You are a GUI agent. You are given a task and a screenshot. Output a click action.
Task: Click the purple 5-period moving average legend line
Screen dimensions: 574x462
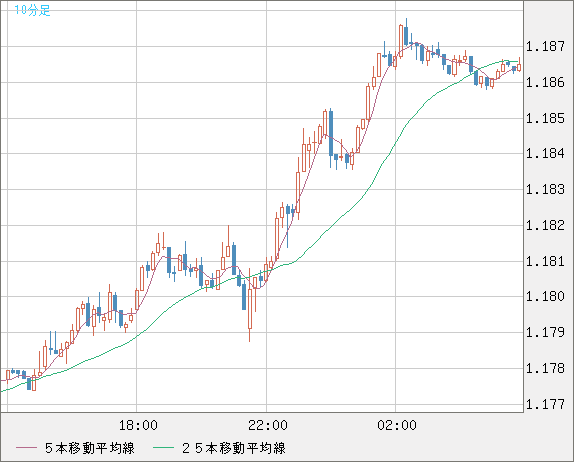pyautogui.click(x=26, y=448)
